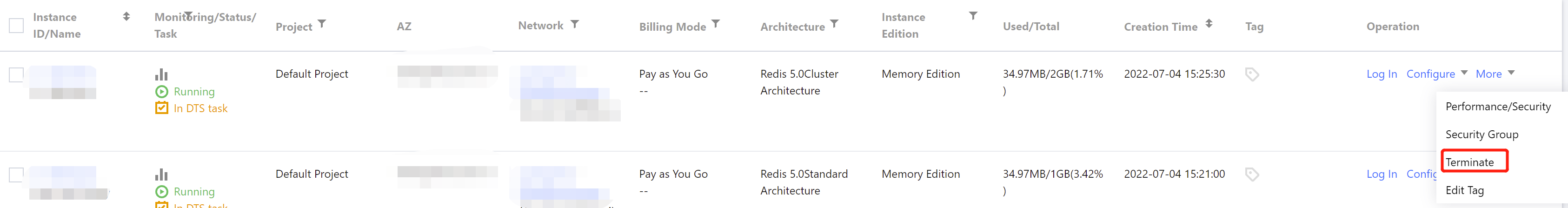The width and height of the screenshot is (1568, 208).
Task: Filter by Instance Edition
Action: point(973,16)
